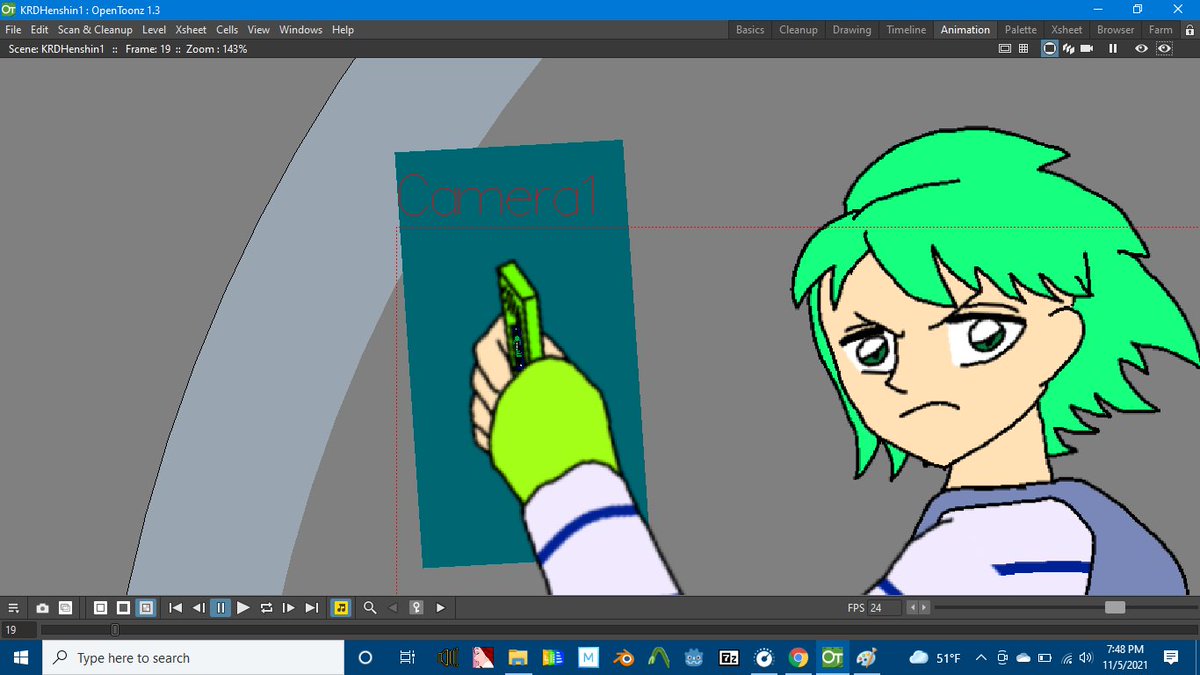Click the frame number field showing 19

pyautogui.click(x=20, y=630)
